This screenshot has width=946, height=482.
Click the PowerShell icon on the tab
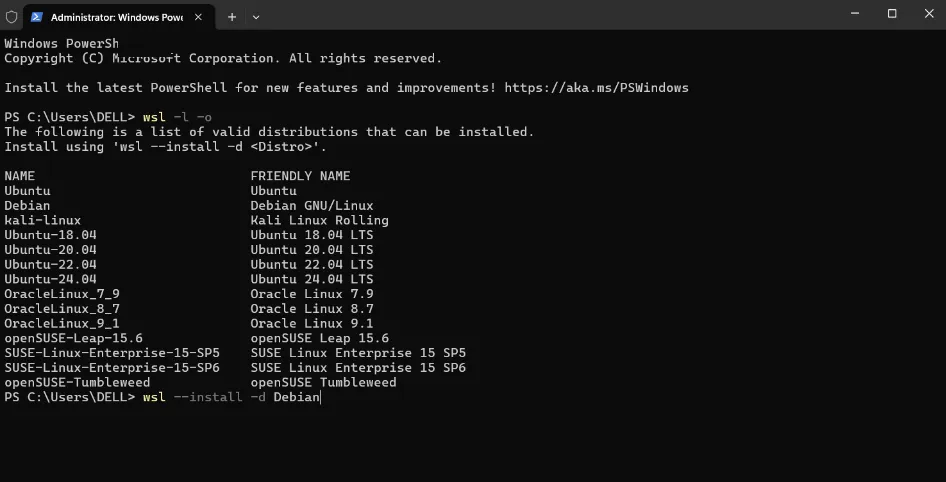37,17
